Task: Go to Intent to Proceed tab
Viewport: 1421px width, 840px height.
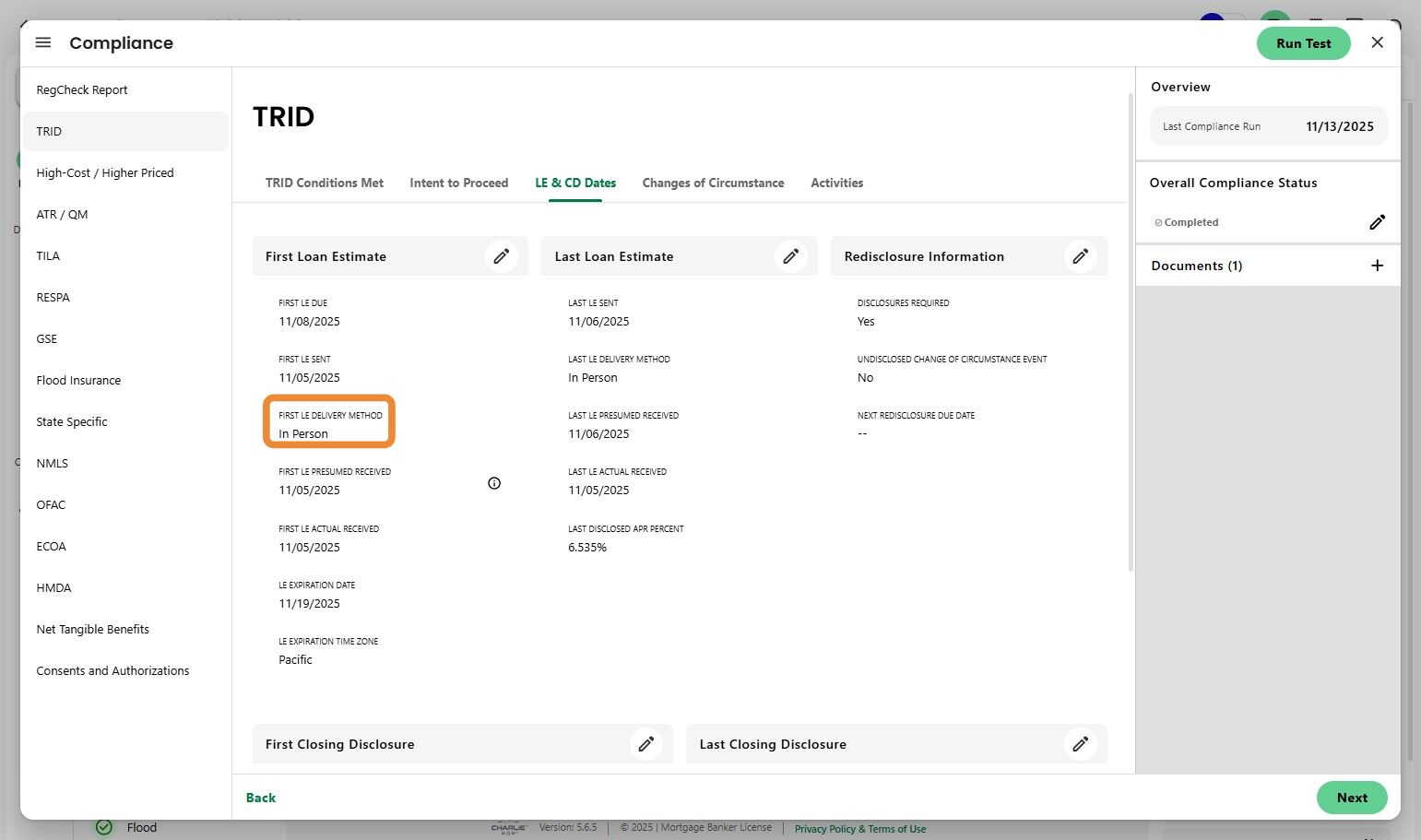Action: [458, 183]
